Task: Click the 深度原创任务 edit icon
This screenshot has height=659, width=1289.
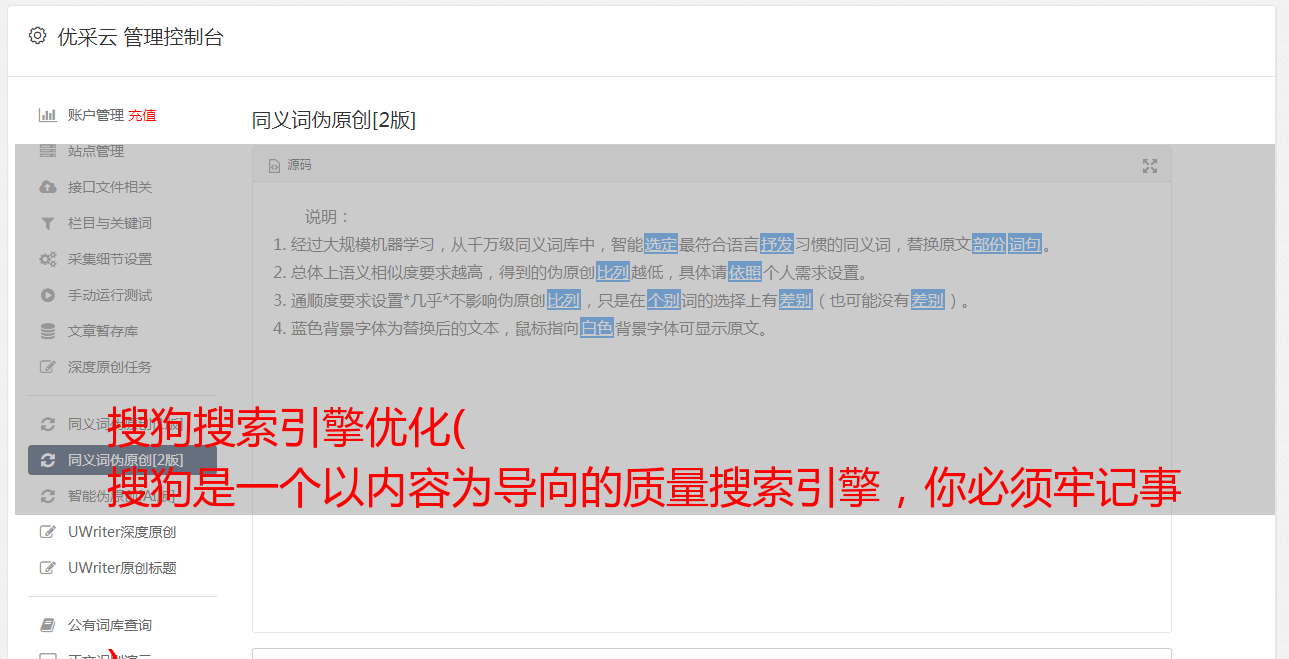Action: (47, 367)
